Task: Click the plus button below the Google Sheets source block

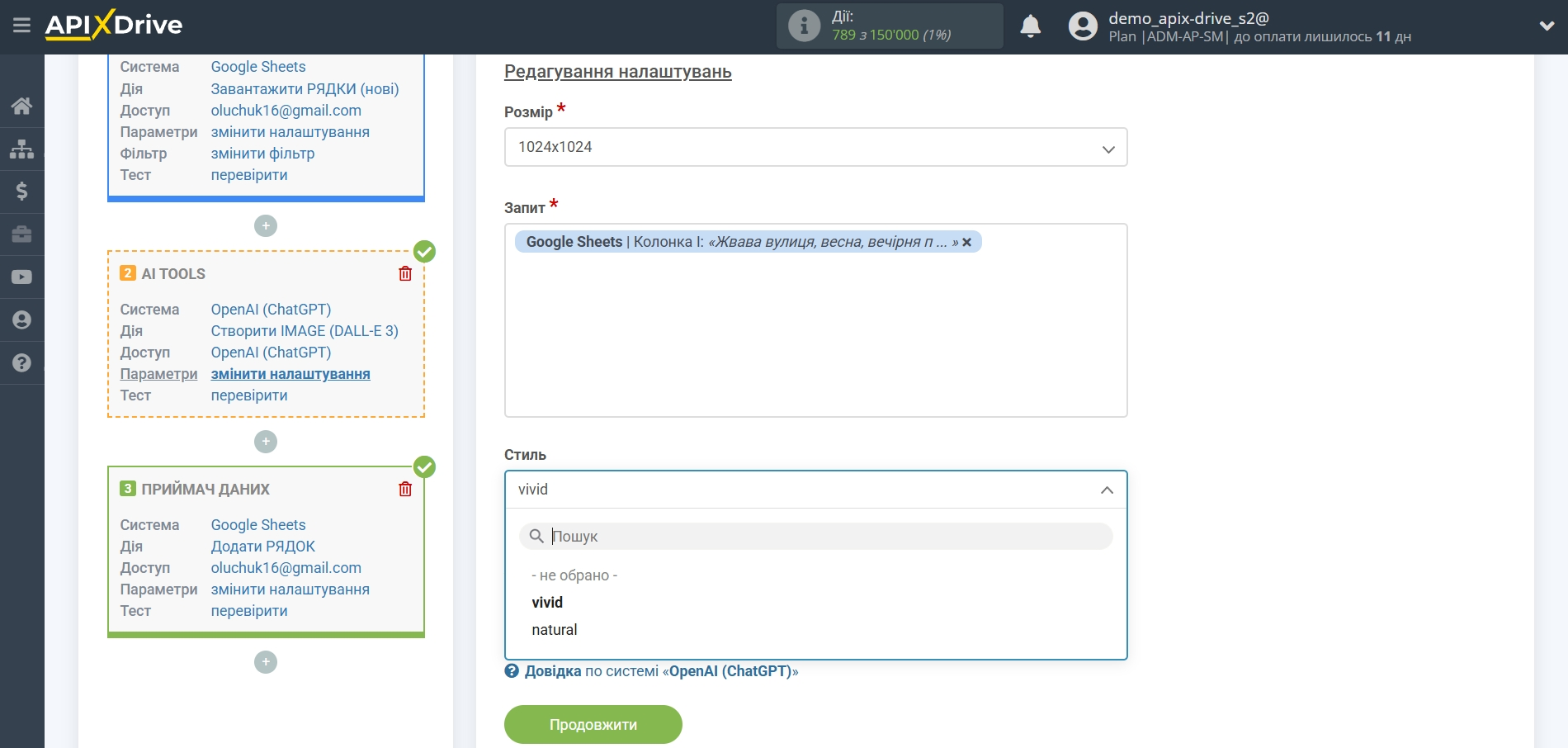Action: click(266, 225)
